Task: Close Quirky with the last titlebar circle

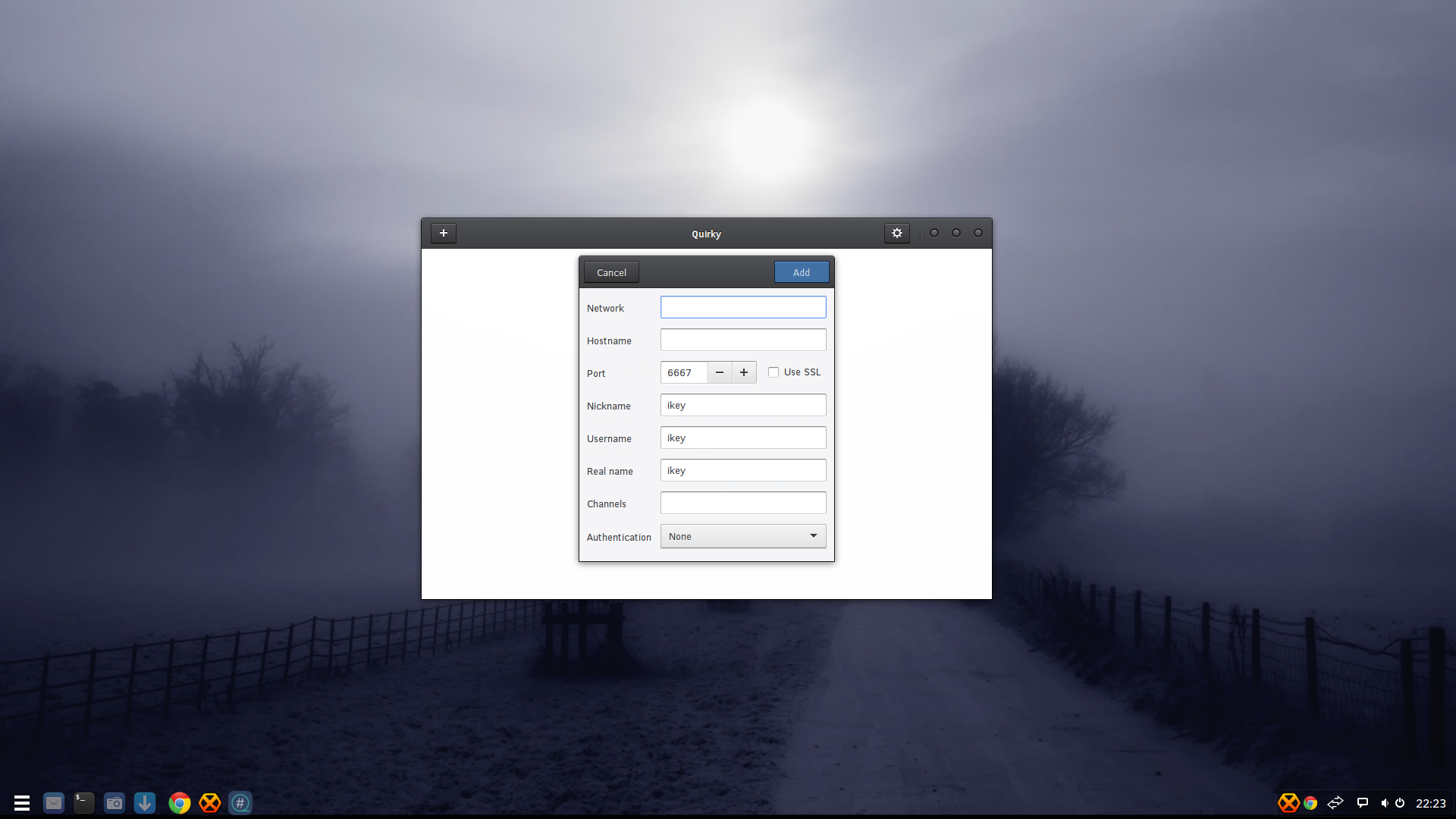Action: click(x=978, y=233)
